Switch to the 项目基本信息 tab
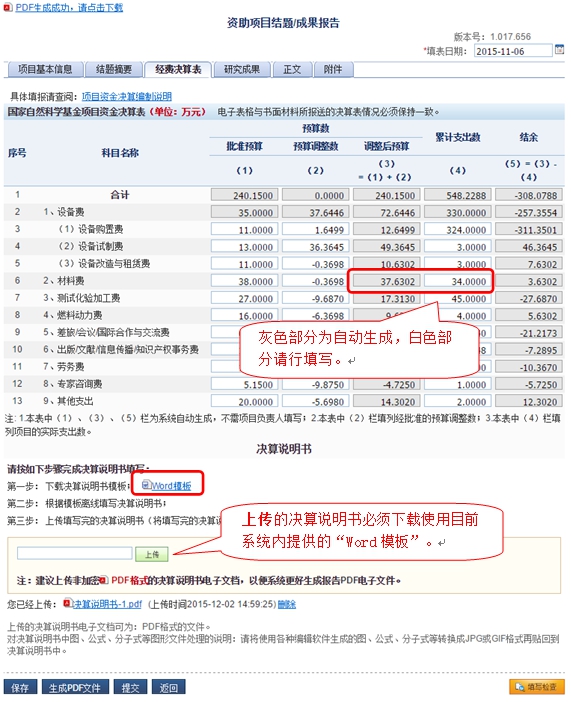The width and height of the screenshot is (571, 702). click(x=45, y=69)
